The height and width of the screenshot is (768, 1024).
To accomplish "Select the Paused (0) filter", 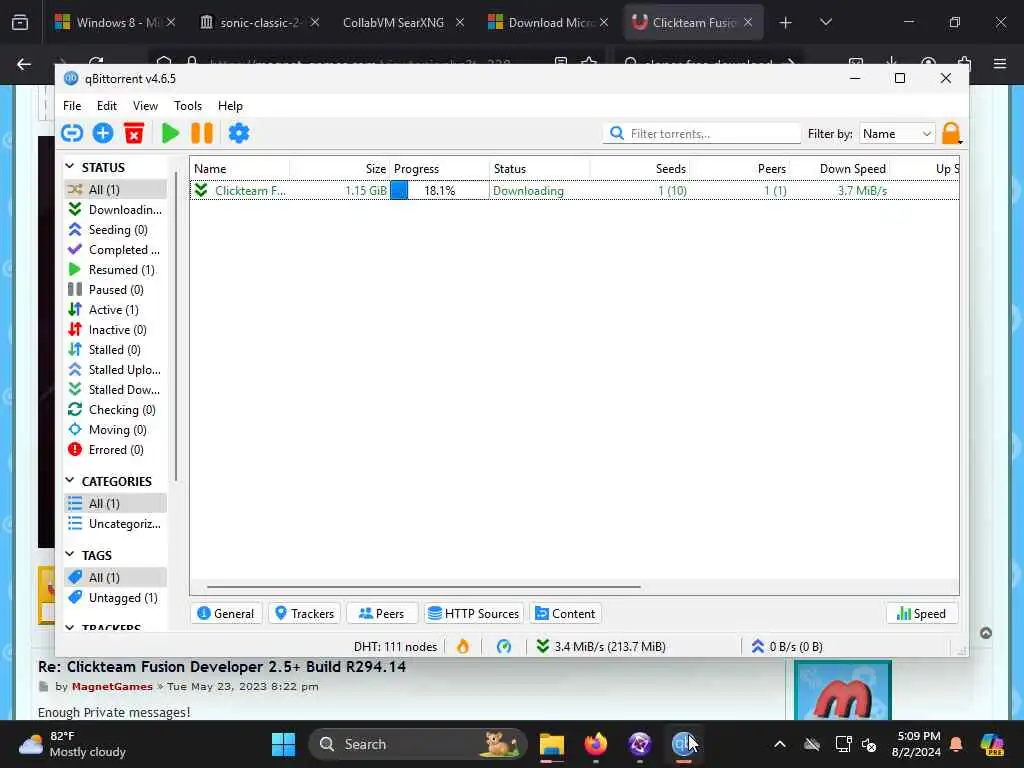I will 115,290.
